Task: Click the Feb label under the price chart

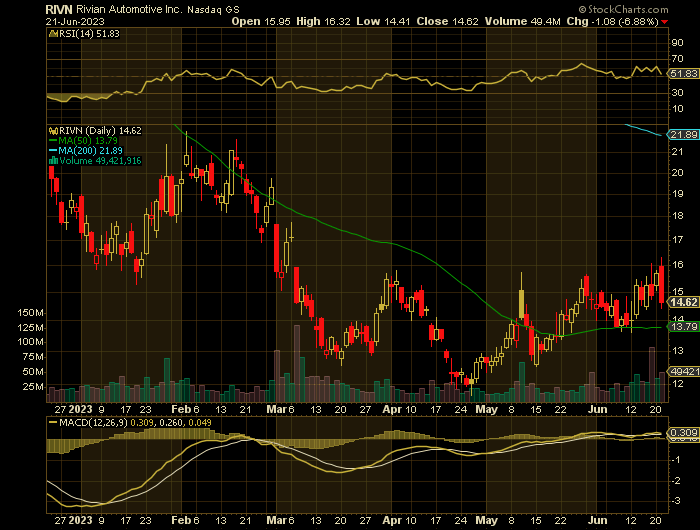Action: 181,409
